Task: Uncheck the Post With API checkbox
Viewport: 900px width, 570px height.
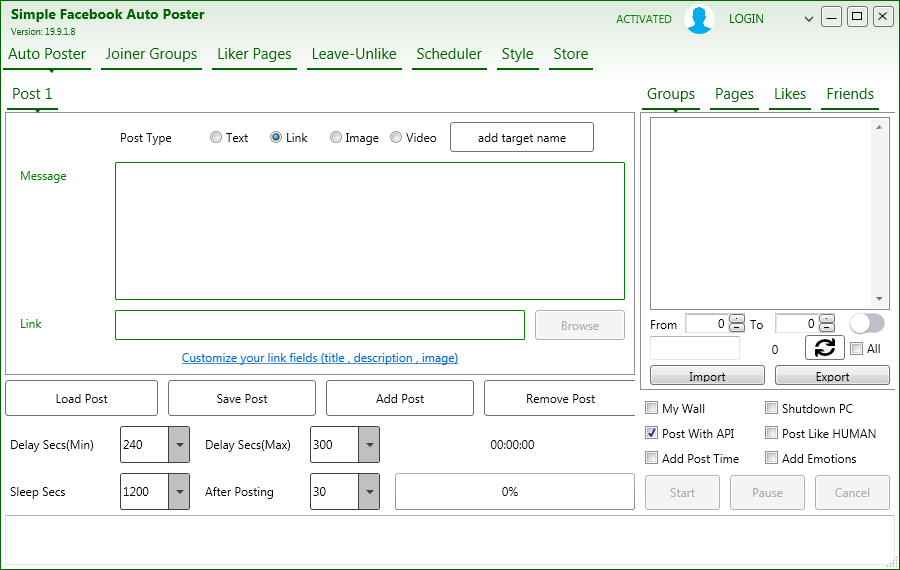Action: (651, 433)
